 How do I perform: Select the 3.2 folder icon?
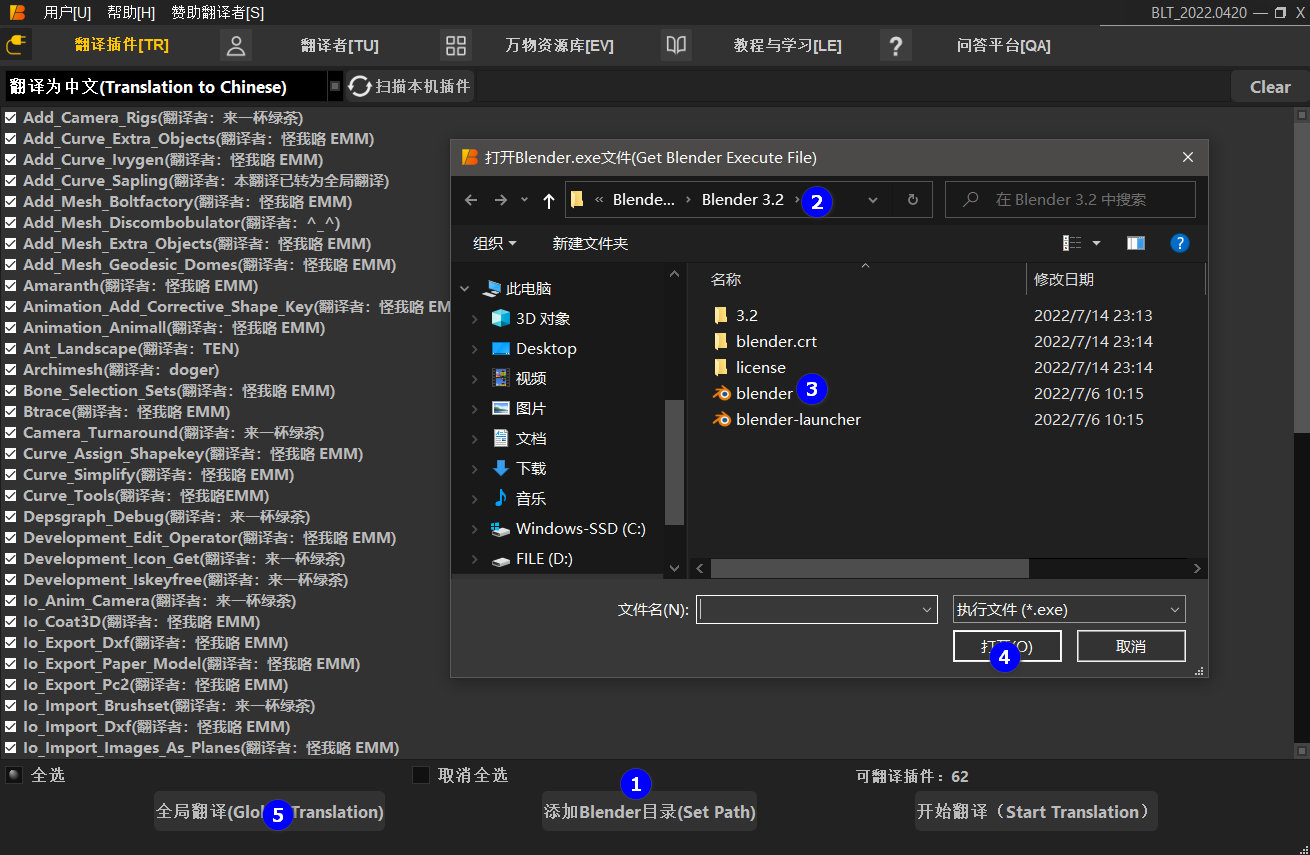click(721, 315)
